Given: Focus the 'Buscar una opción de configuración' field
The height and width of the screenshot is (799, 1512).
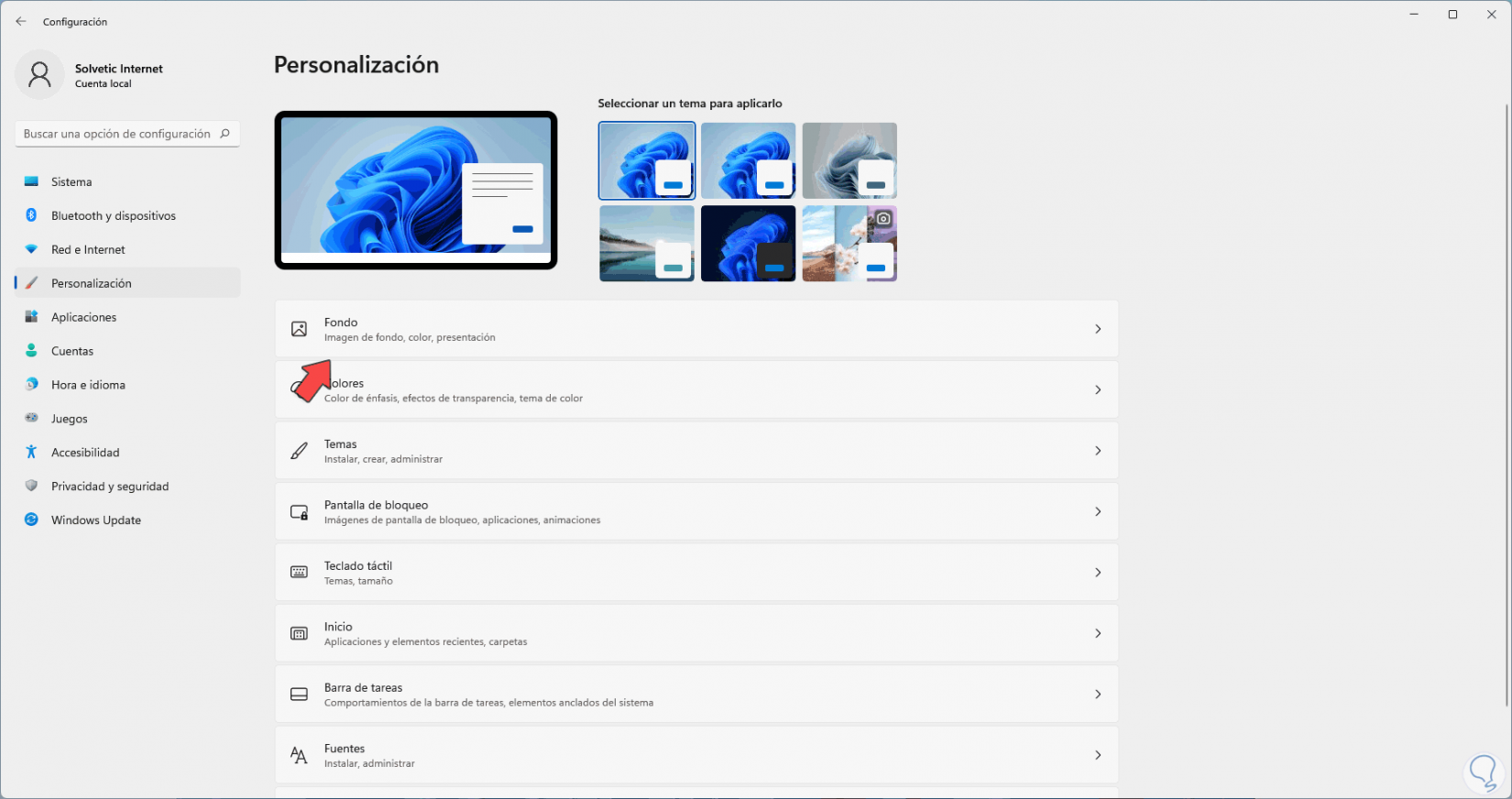Looking at the screenshot, I should pyautogui.click(x=127, y=134).
